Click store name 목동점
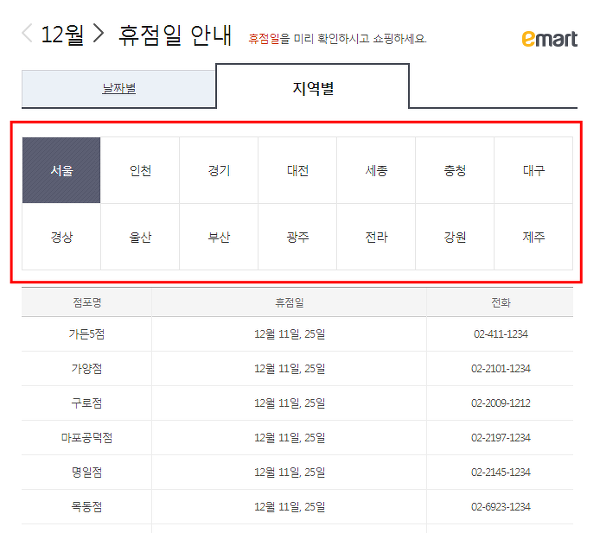 (x=87, y=507)
